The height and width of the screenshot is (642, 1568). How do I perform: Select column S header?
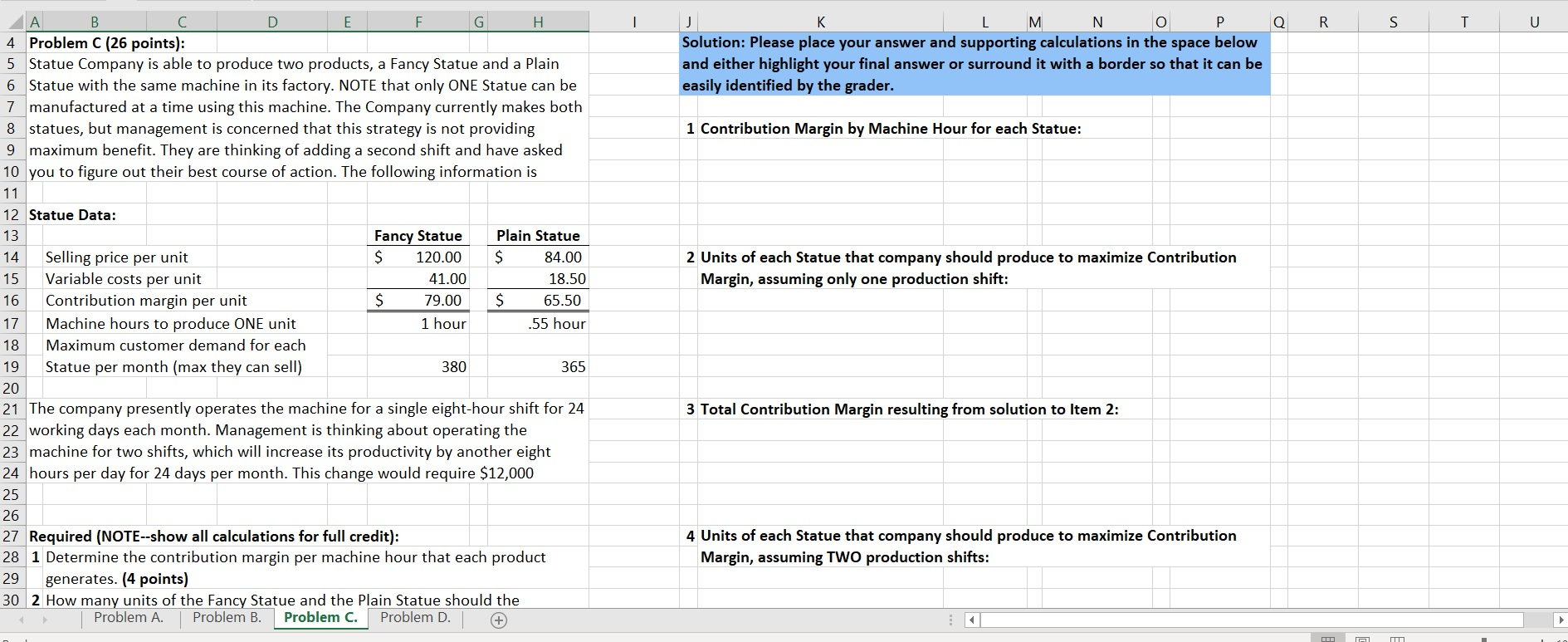point(1394,23)
